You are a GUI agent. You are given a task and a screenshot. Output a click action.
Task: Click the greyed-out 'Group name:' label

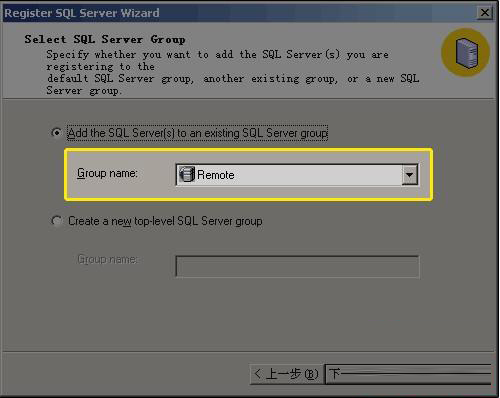[107, 259]
